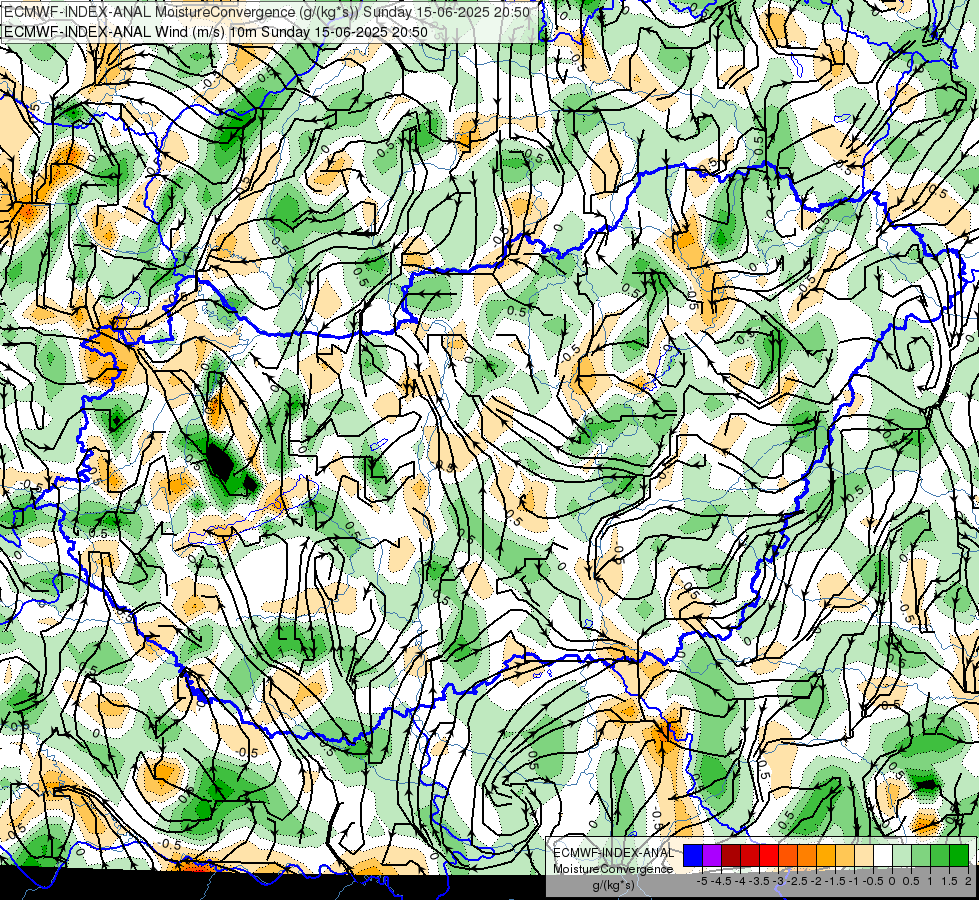Click the 2 tick label at the legend scale's end
Screen dimensions: 979x900
click(x=968, y=881)
